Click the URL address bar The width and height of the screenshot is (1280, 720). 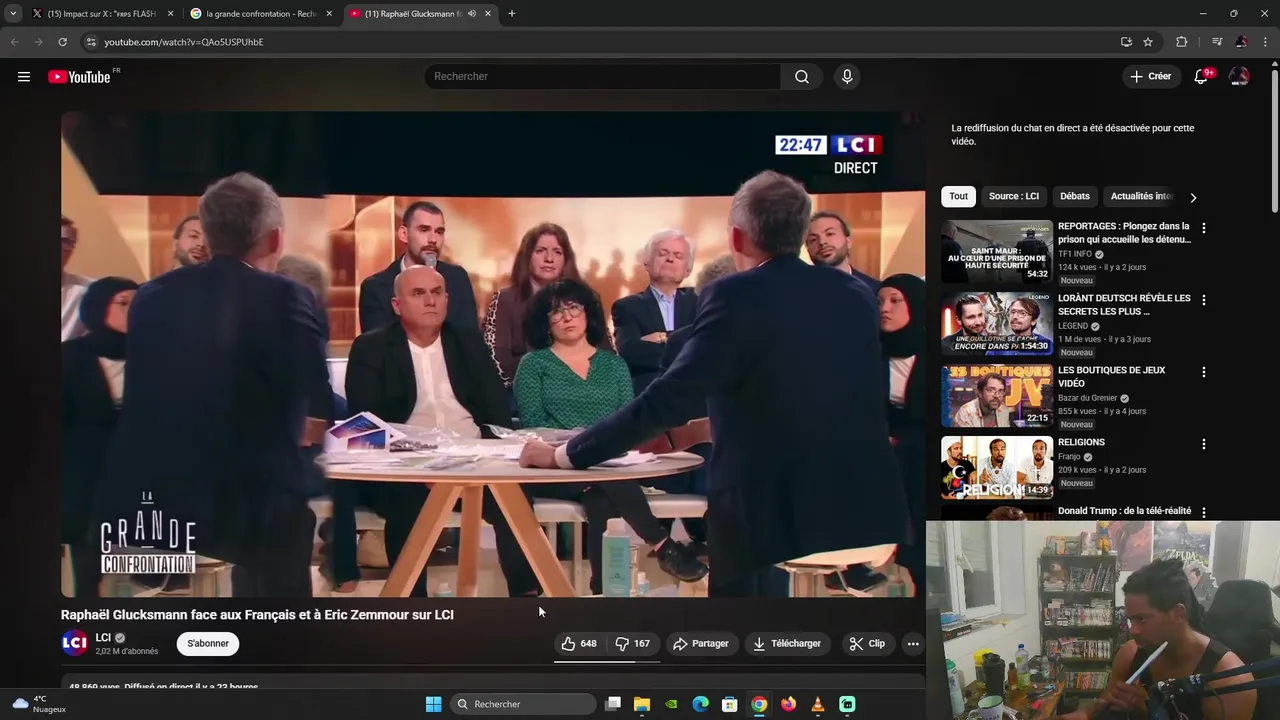(x=600, y=42)
